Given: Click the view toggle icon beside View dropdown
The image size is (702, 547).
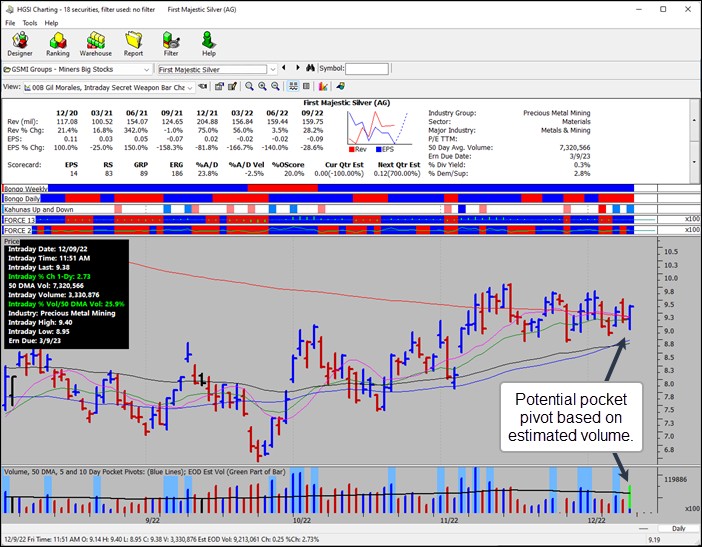Looking at the screenshot, I should pos(203,86).
